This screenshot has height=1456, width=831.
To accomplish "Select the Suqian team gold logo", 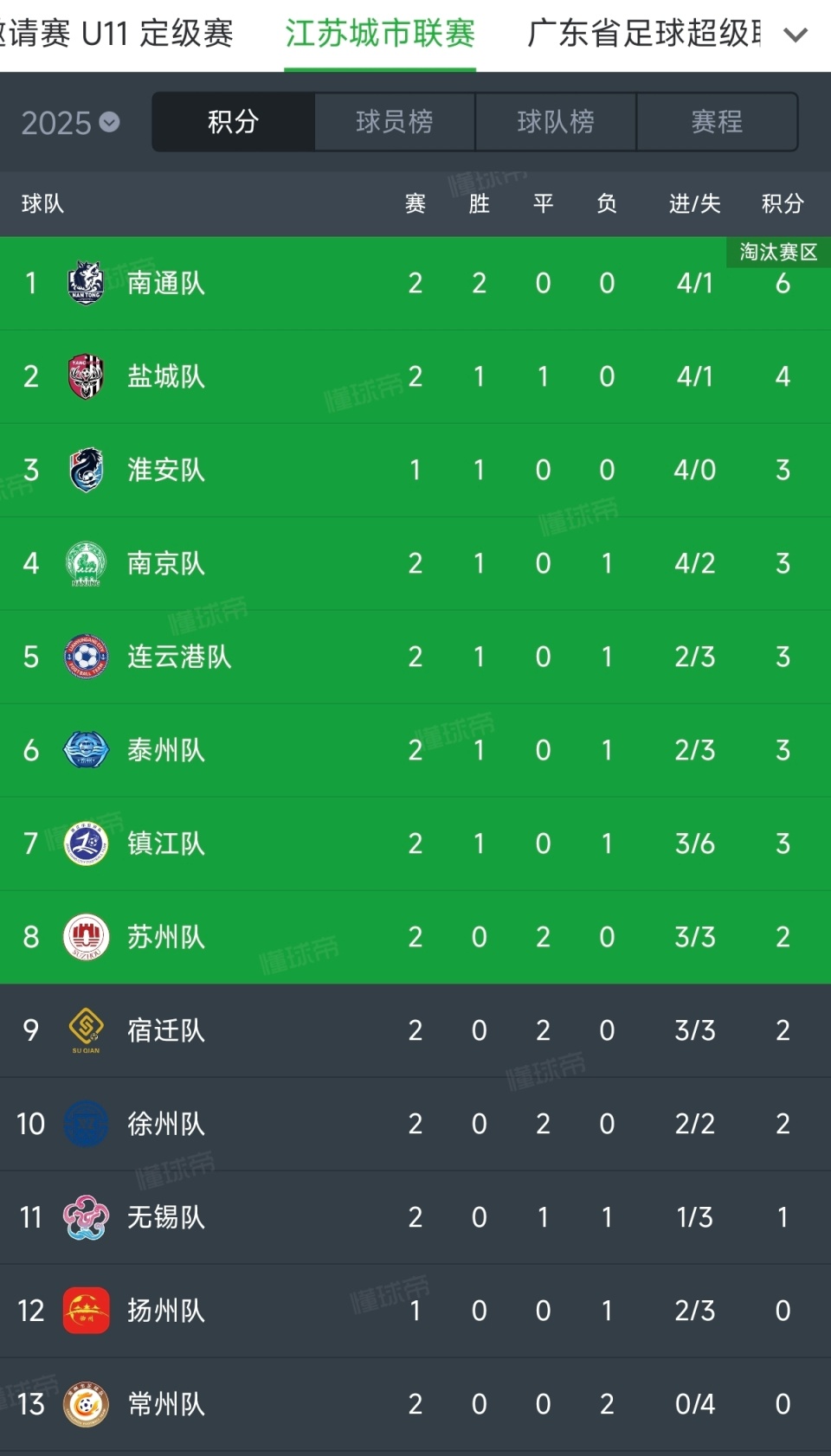I will [x=86, y=1030].
